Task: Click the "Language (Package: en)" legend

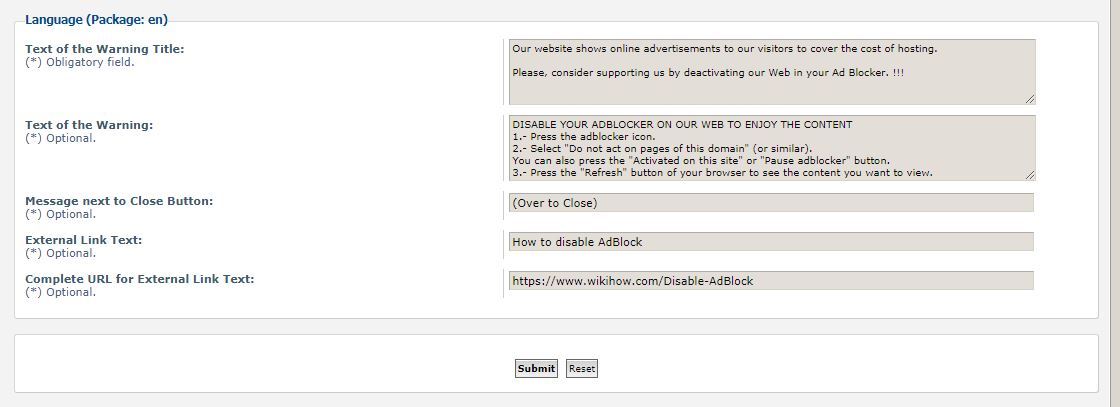Action: coord(96,19)
